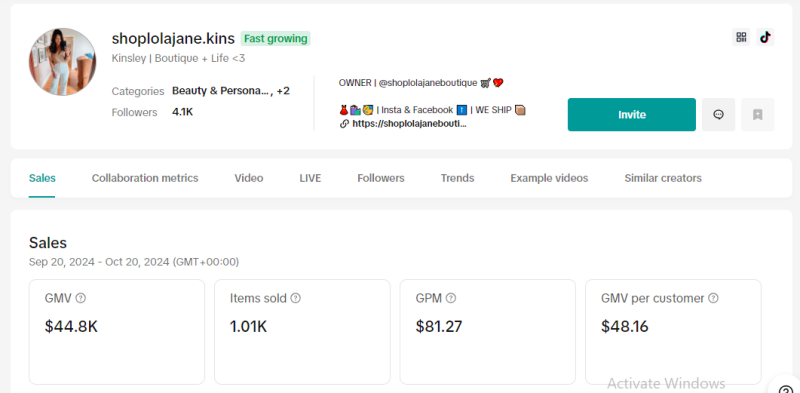Open the Example videos tab
Screen dimensions: 800x393
(x=549, y=178)
